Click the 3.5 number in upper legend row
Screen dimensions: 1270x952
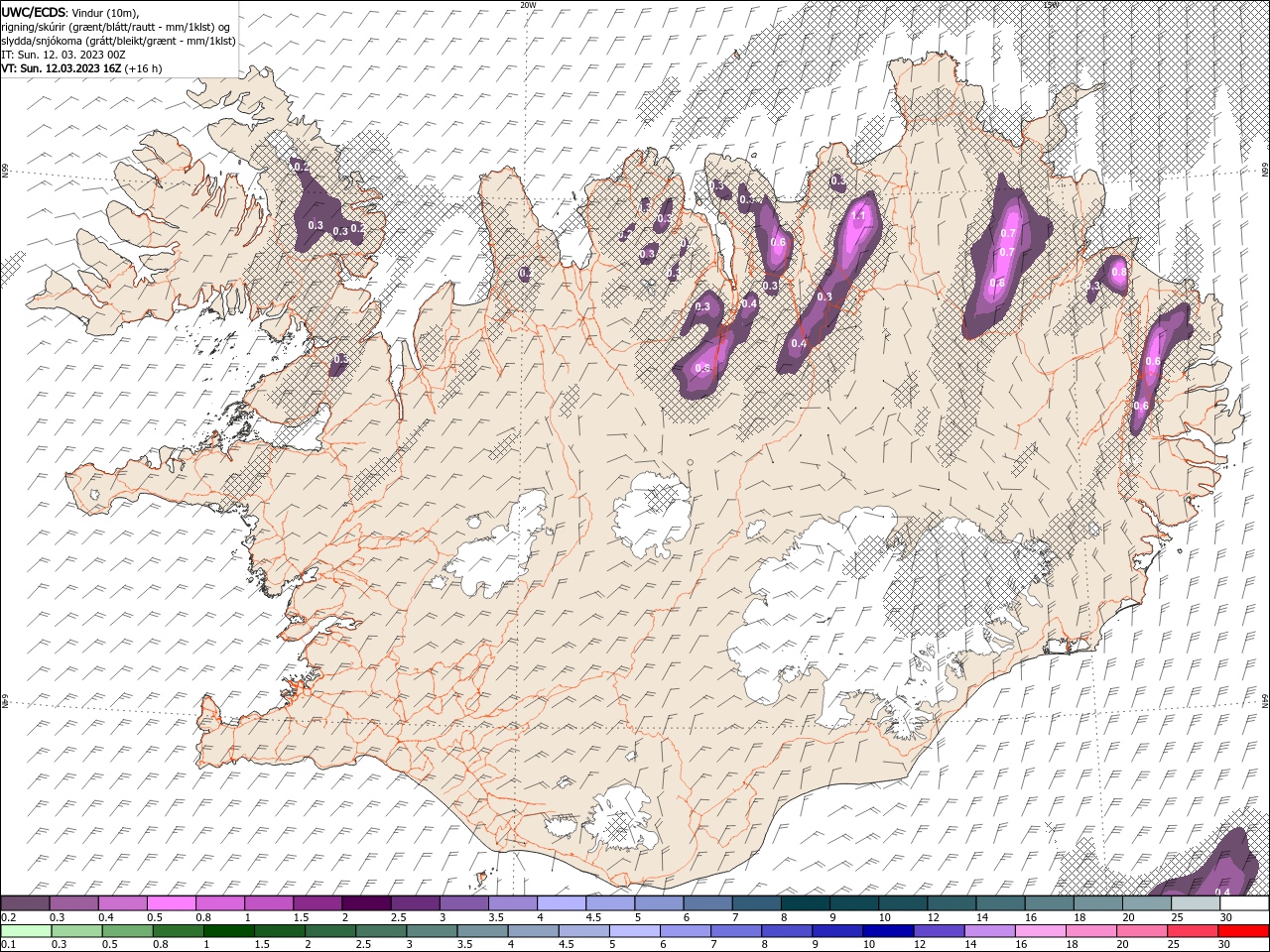pyautogui.click(x=496, y=917)
